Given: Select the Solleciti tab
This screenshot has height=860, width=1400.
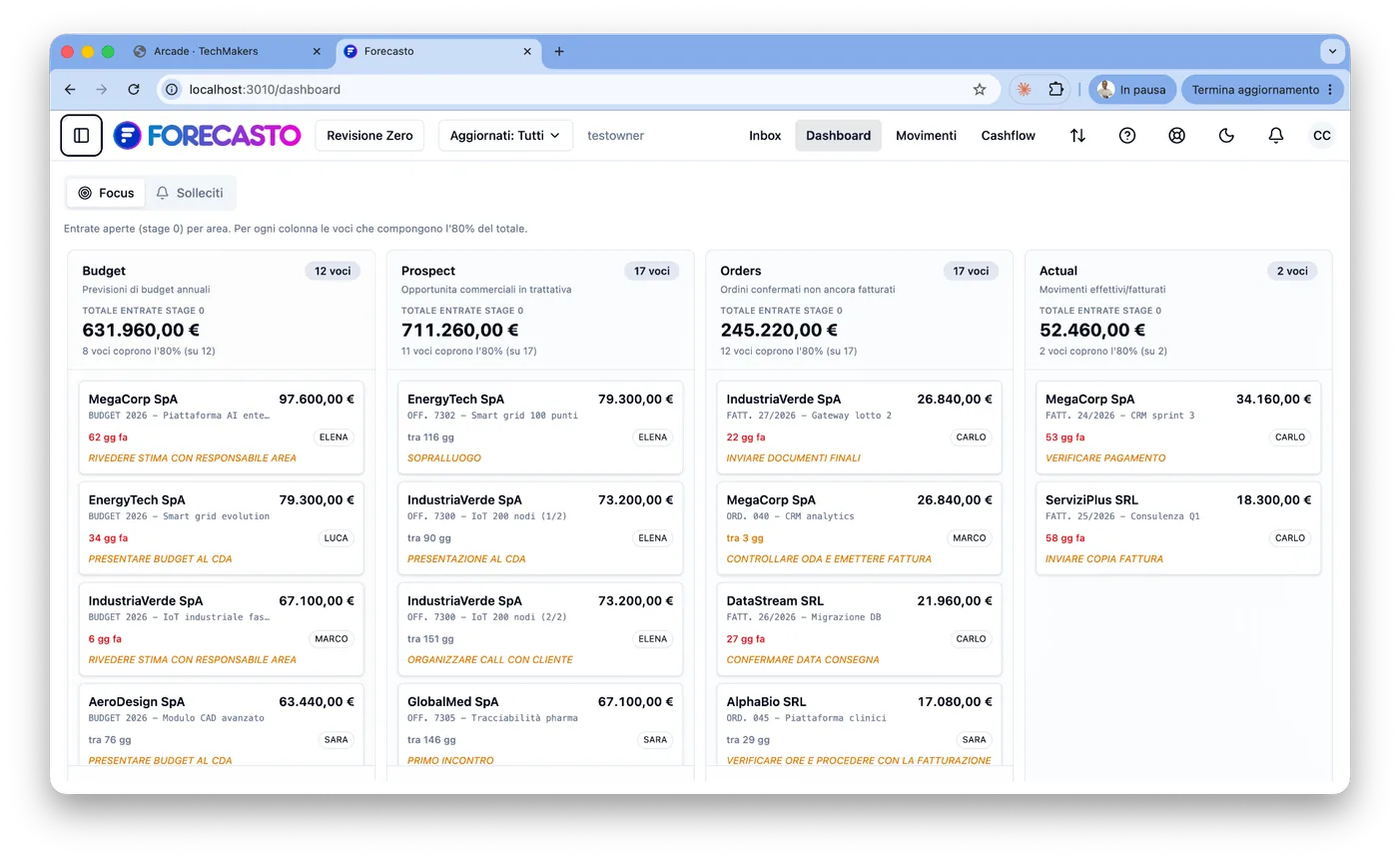Looking at the screenshot, I should (x=190, y=193).
